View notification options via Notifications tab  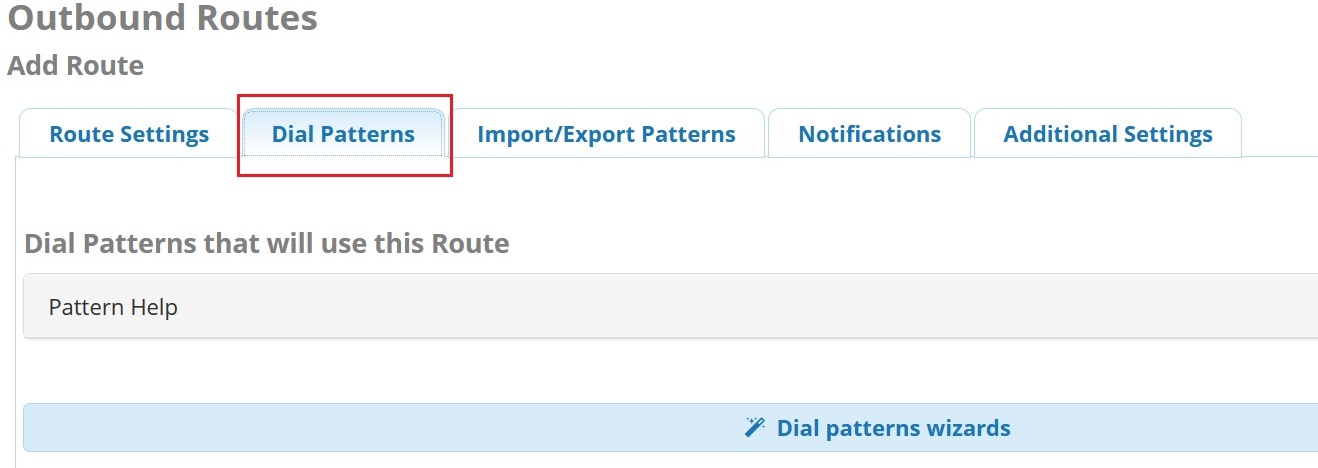click(869, 133)
